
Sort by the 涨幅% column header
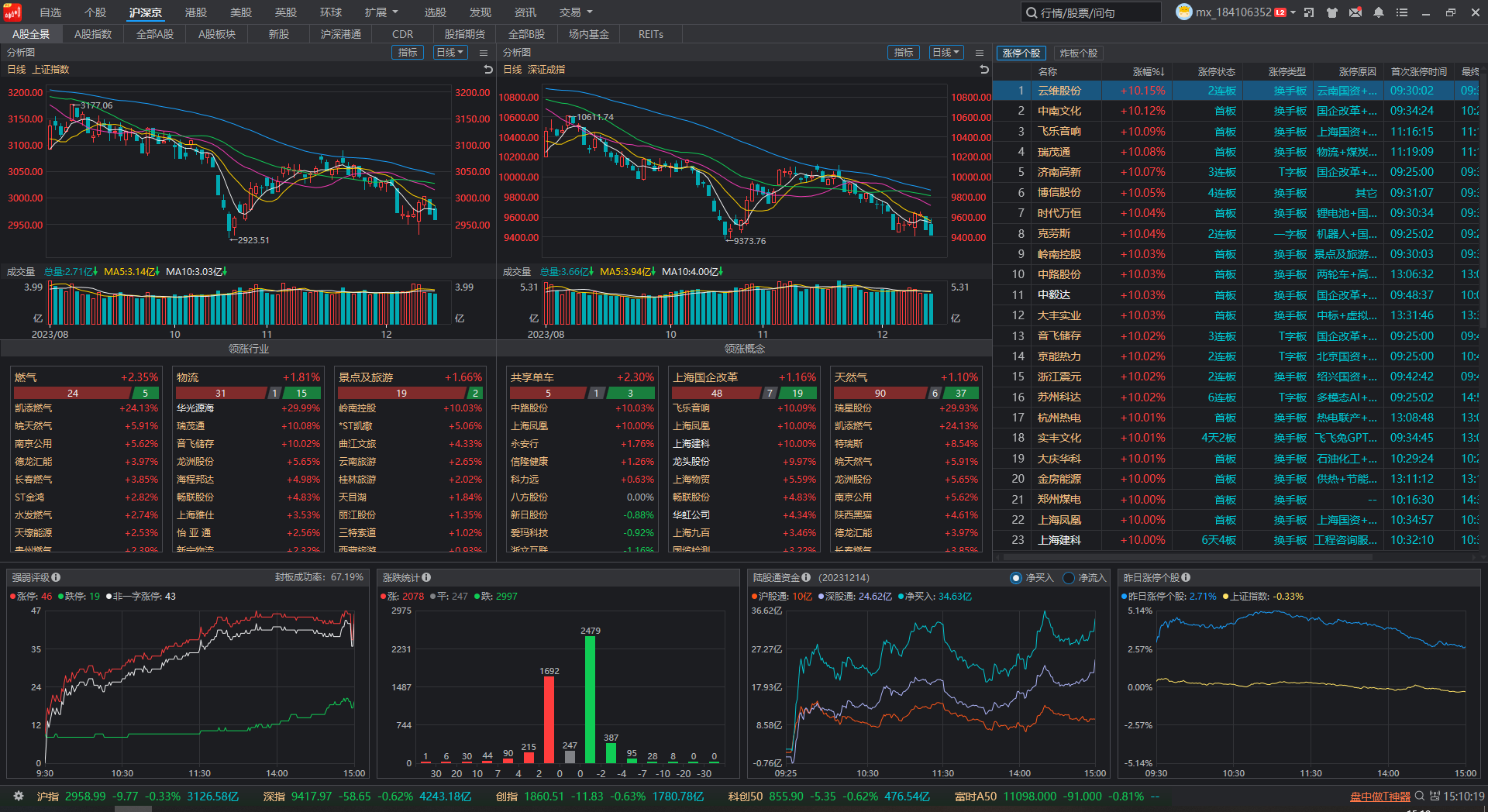(x=1149, y=71)
